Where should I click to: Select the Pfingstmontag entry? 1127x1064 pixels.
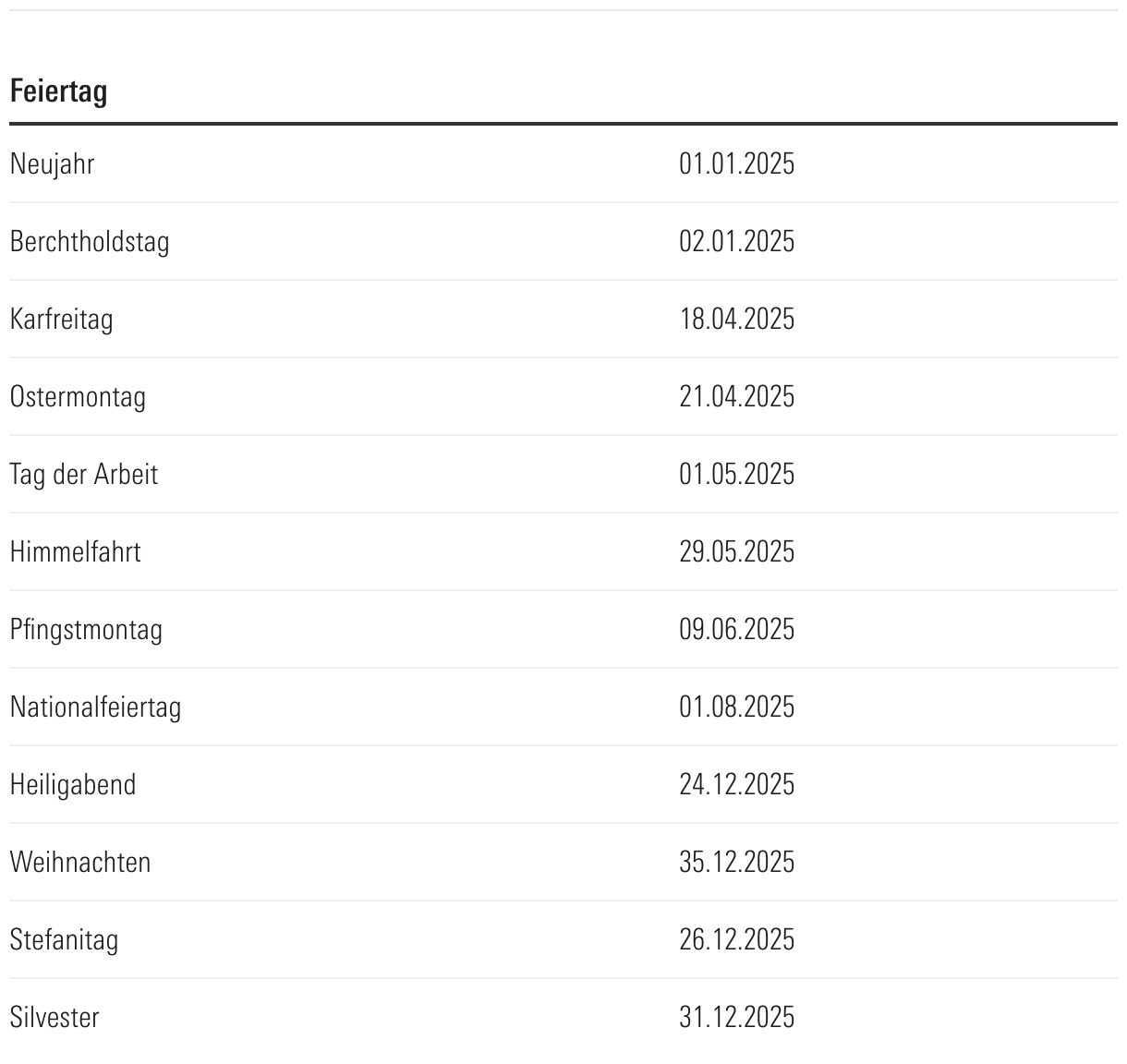click(x=86, y=630)
